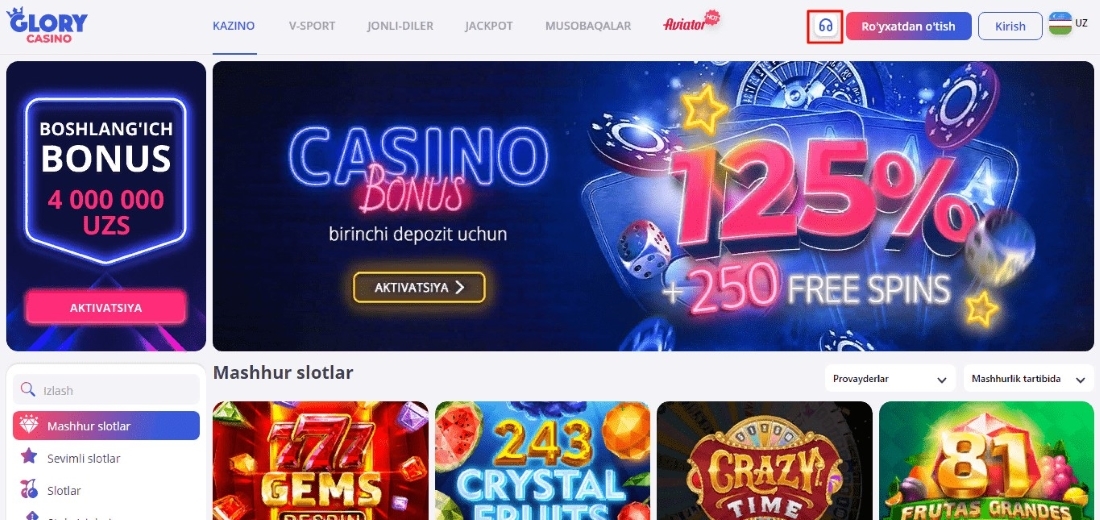The width and height of the screenshot is (1100, 520).
Task: Click AKTIVATSIYA on the casino bonus banner
Action: point(419,287)
